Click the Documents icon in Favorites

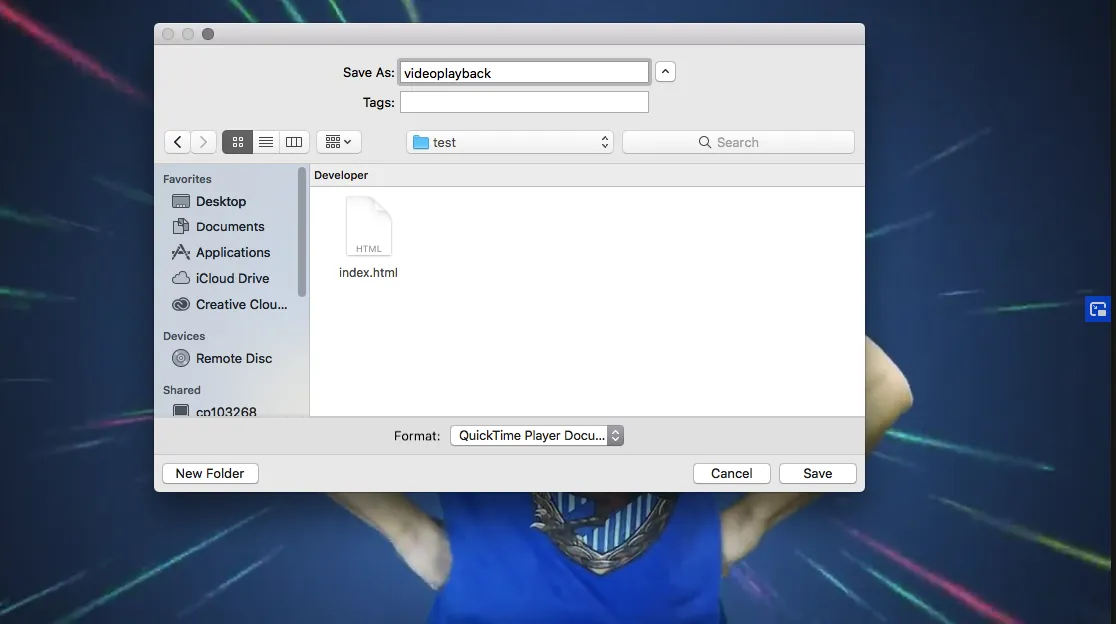[x=181, y=226]
